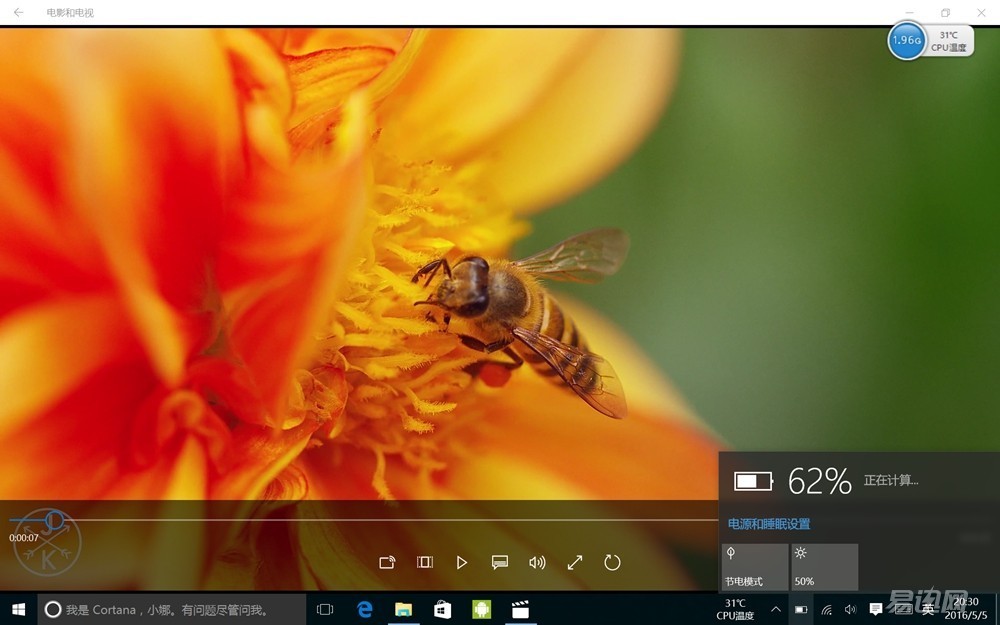Open the Windows Start menu

click(x=18, y=610)
